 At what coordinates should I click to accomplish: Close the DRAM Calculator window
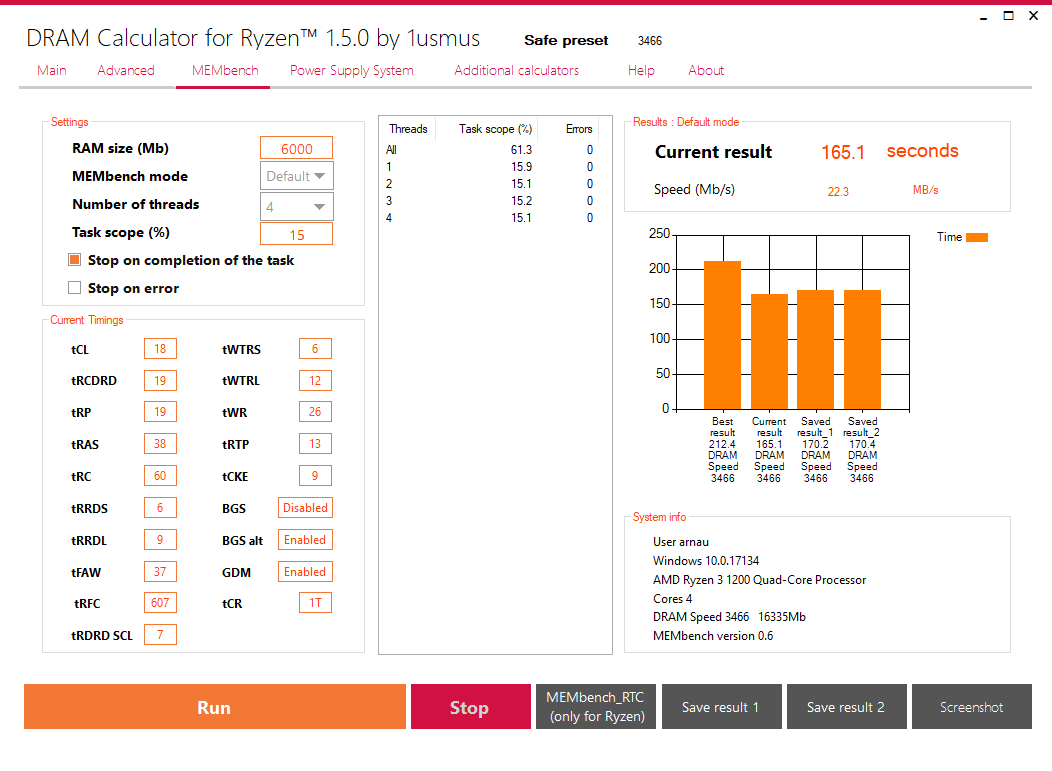[x=1033, y=15]
